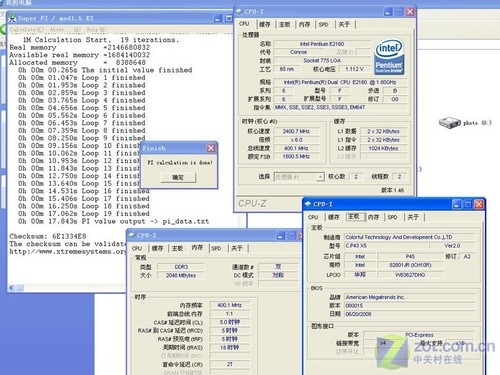Close the CPU-Z mainboard window

pyautogui.click(x=479, y=204)
